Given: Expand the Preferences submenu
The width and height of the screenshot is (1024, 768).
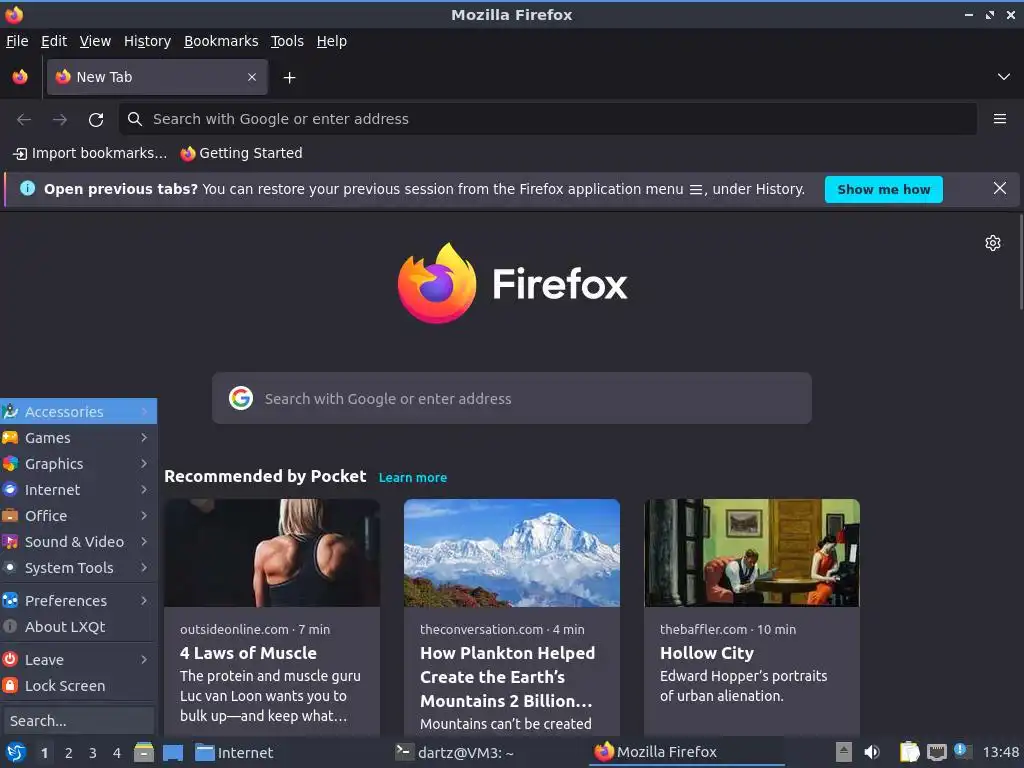Looking at the screenshot, I should (x=78, y=601).
